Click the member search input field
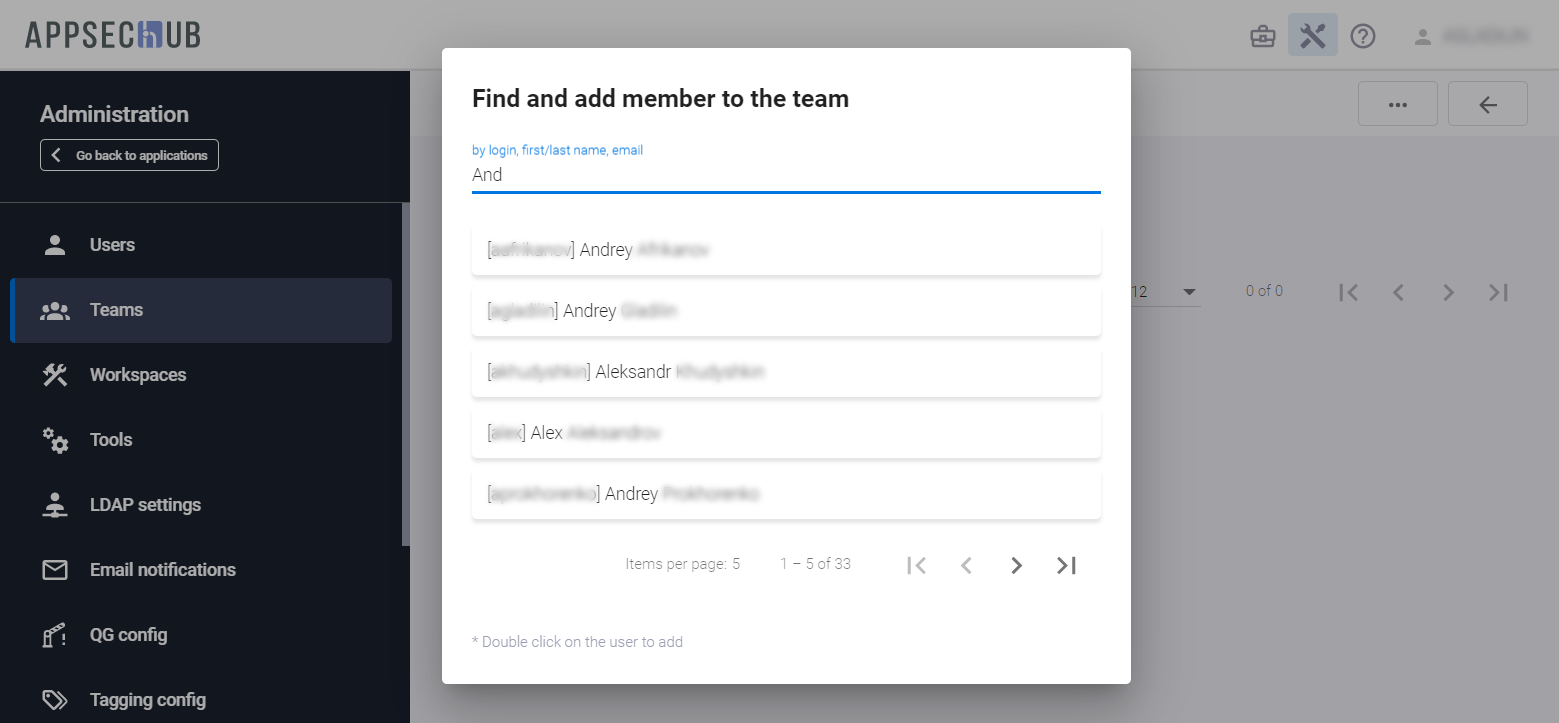 pos(785,175)
